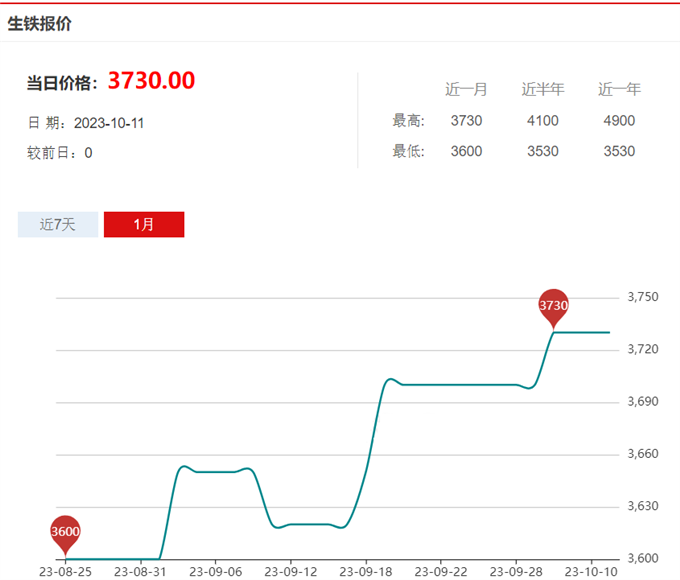Click the 最低 row label
Viewport: 680px width, 580px height.
point(409,151)
